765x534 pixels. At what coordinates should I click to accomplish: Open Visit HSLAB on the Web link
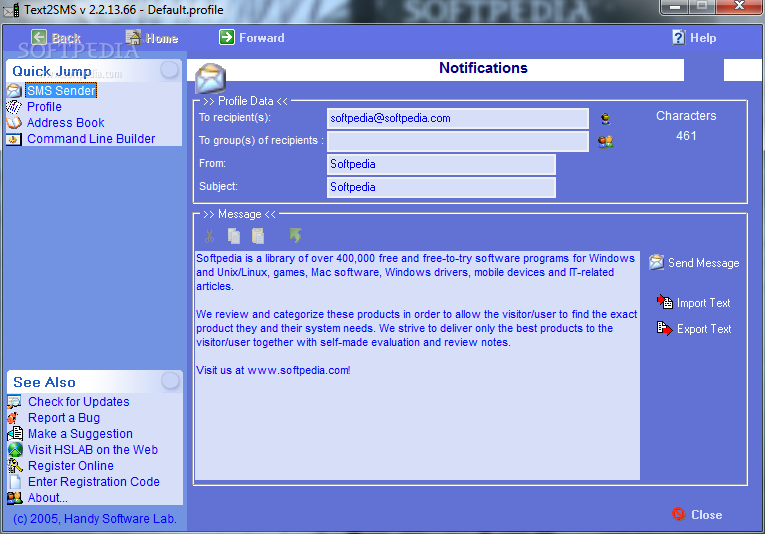[93, 450]
